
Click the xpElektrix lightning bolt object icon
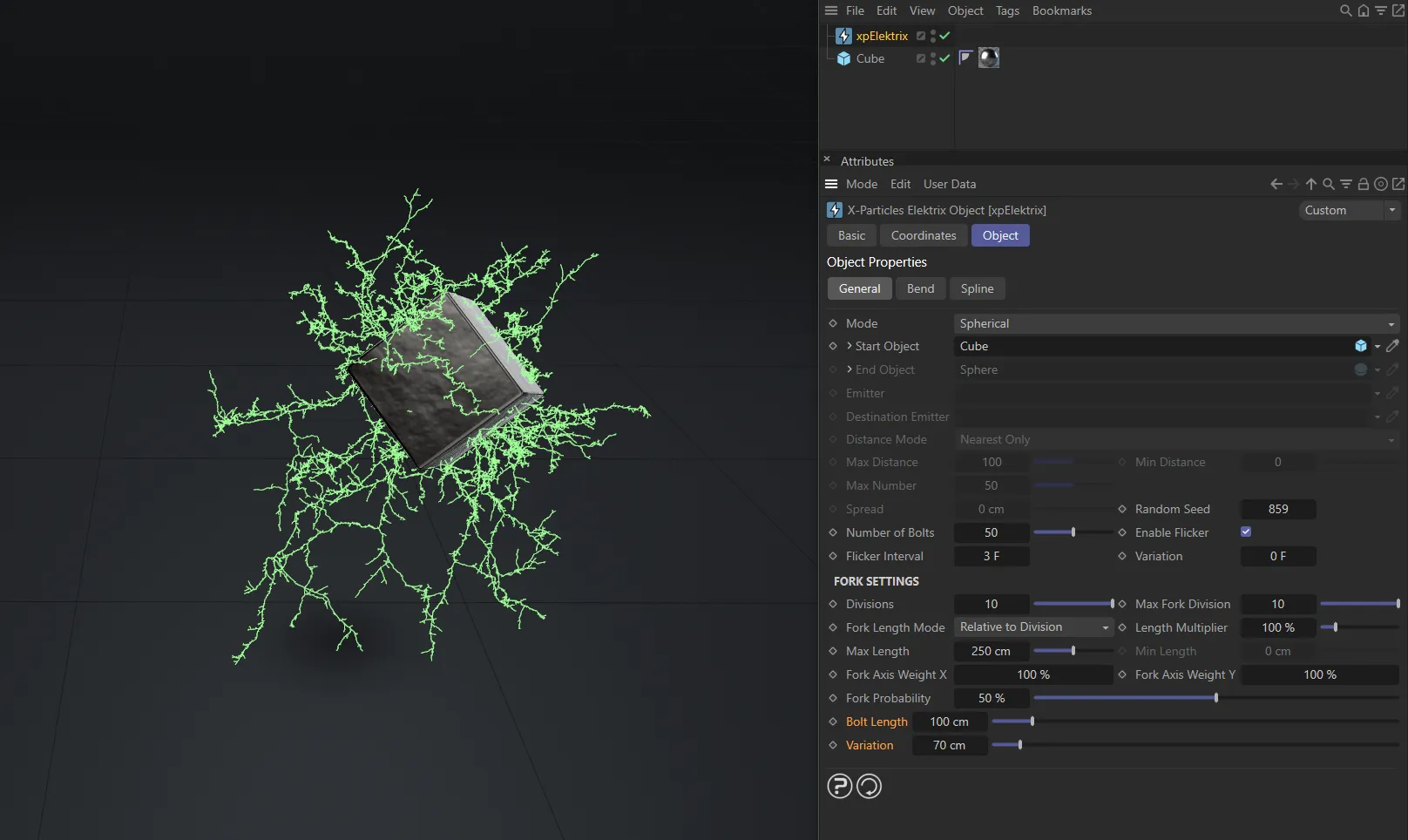click(843, 36)
